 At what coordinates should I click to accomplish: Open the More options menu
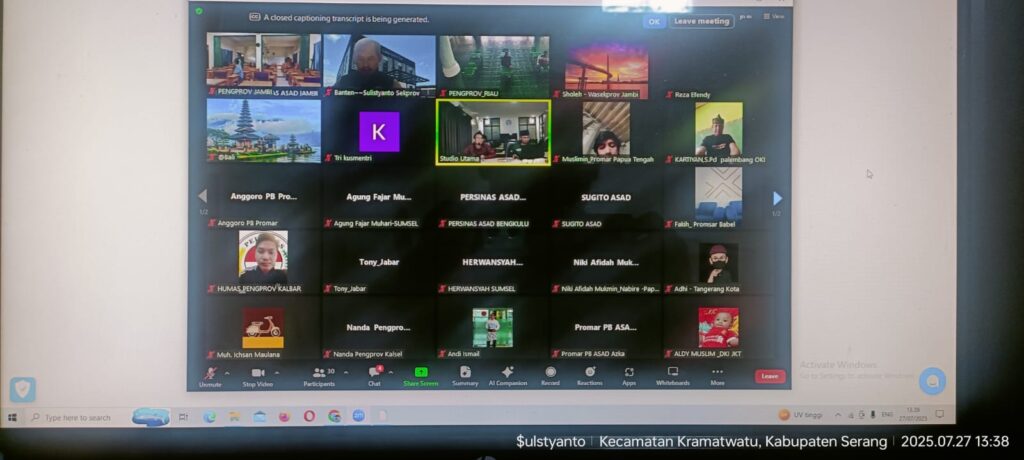click(717, 374)
